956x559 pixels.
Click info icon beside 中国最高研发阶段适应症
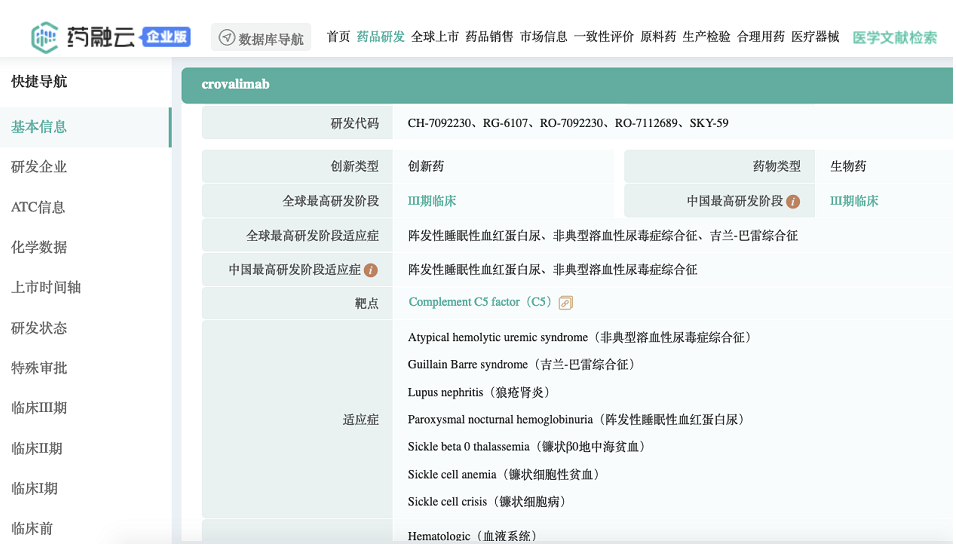tap(371, 270)
